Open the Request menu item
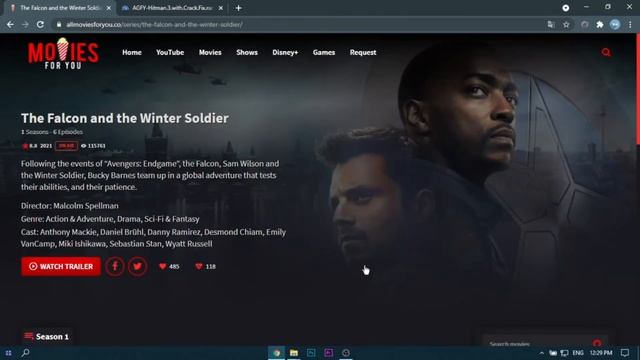The image size is (640, 360). pyautogui.click(x=363, y=52)
